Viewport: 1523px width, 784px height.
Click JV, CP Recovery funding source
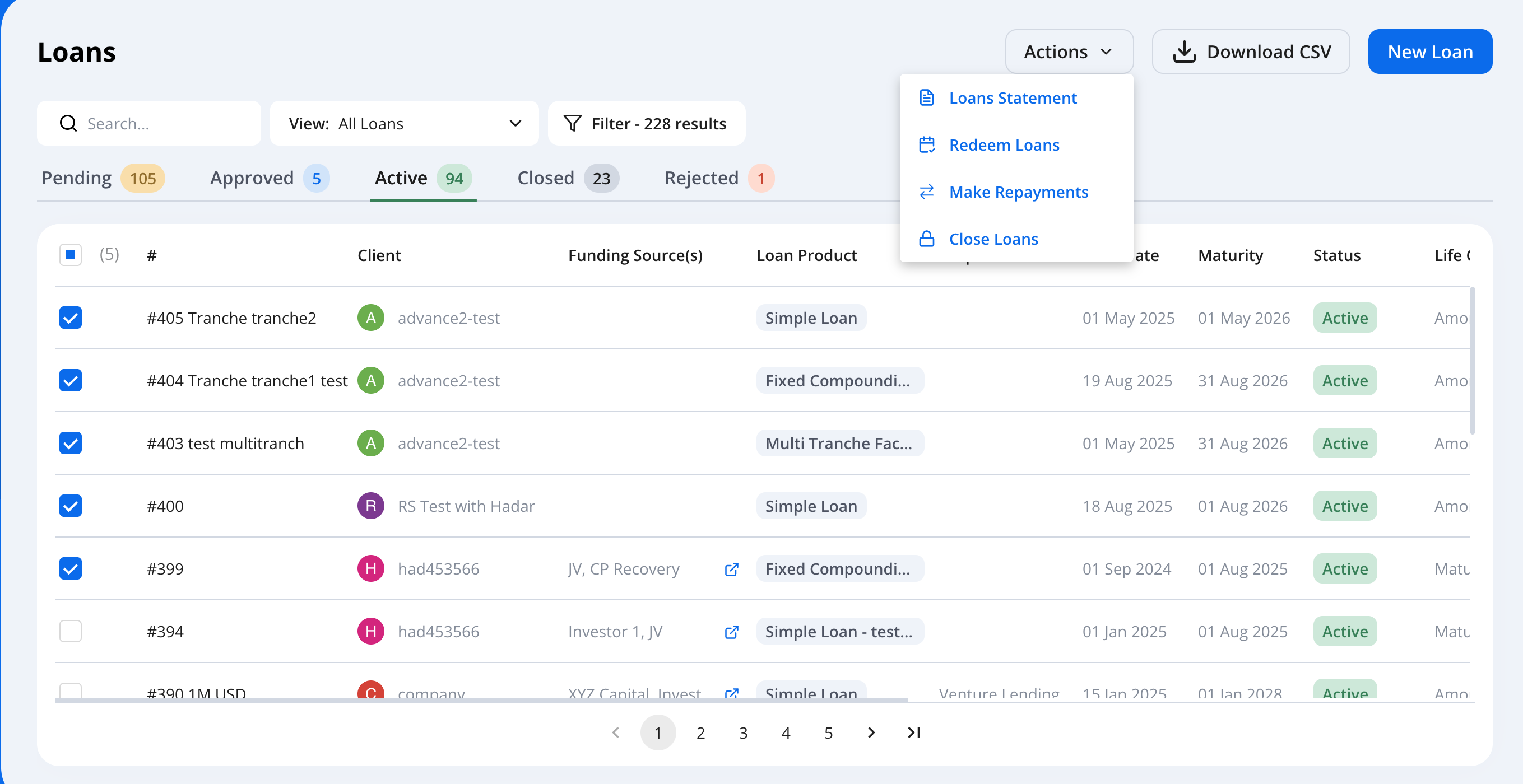point(624,568)
